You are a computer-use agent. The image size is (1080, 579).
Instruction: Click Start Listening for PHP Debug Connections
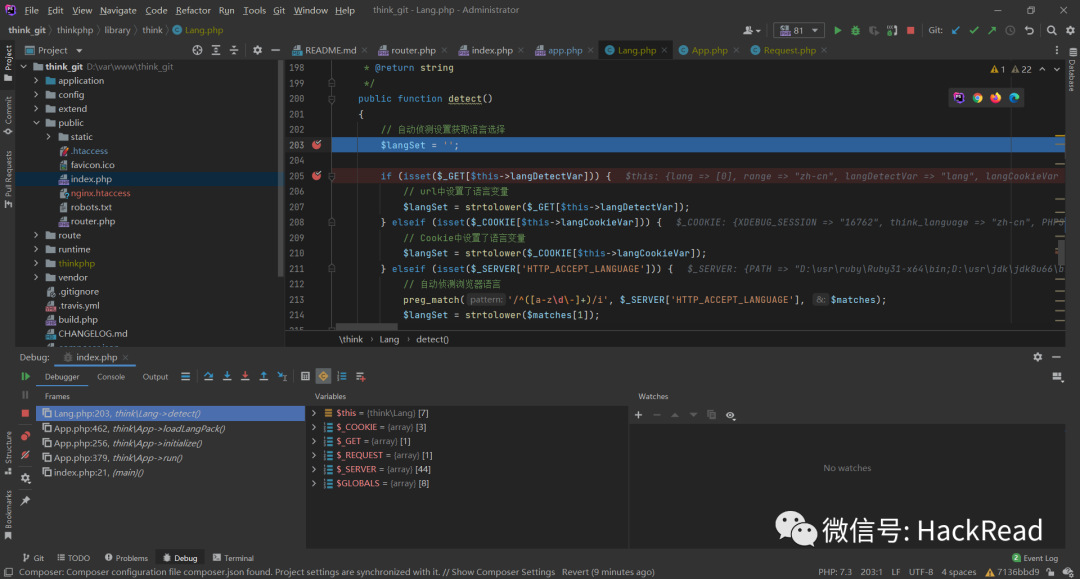[892, 30]
